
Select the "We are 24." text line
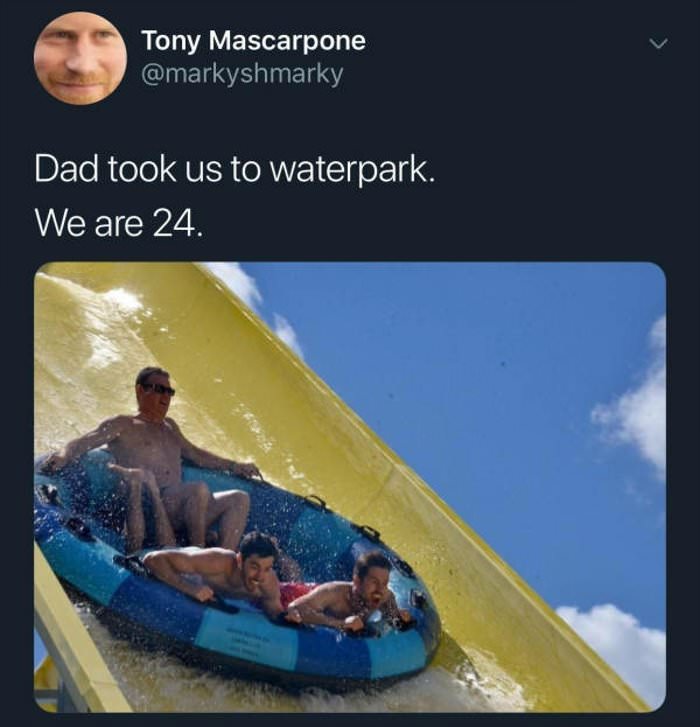pyautogui.click(x=119, y=224)
